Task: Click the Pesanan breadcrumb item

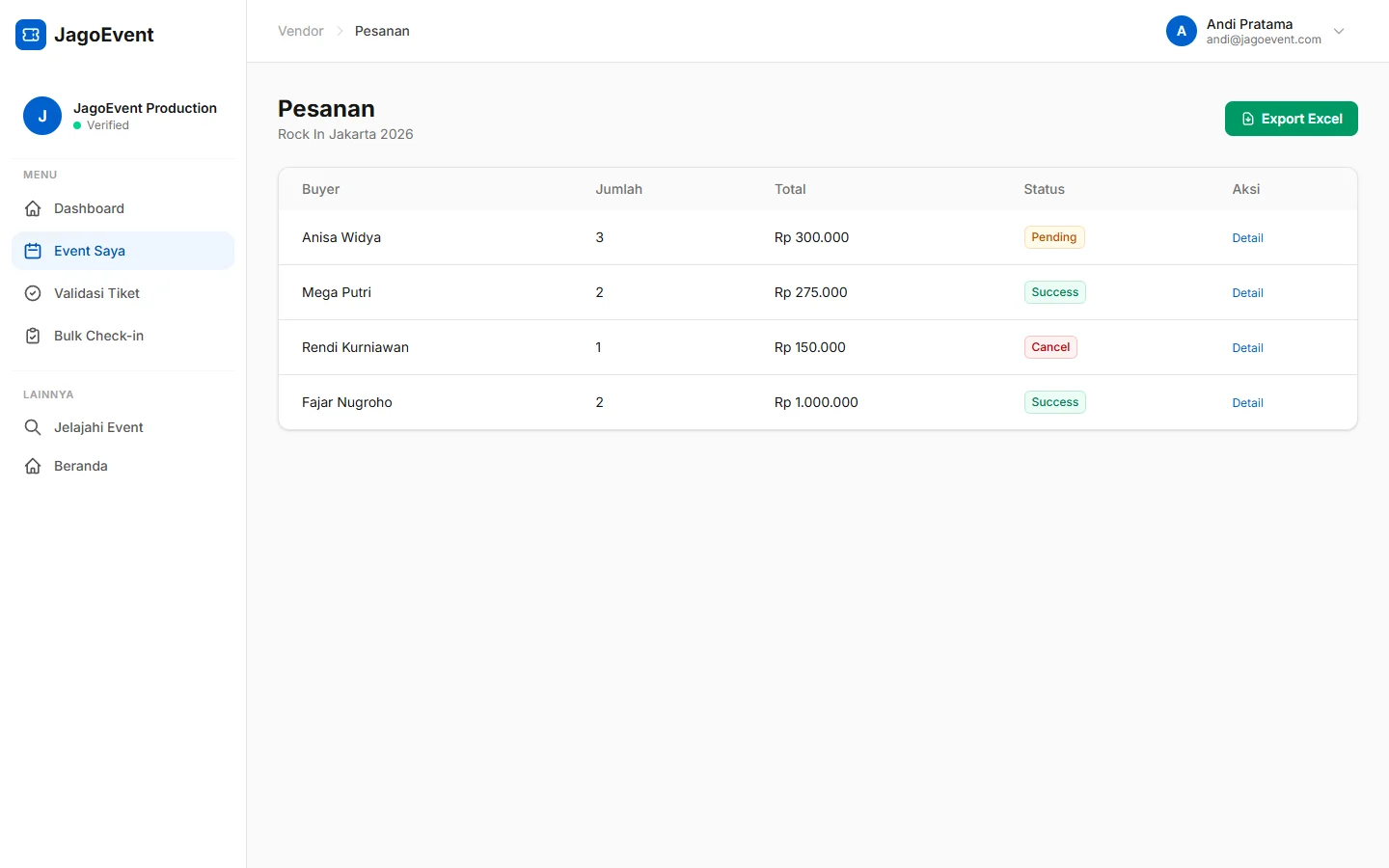Action: click(382, 31)
